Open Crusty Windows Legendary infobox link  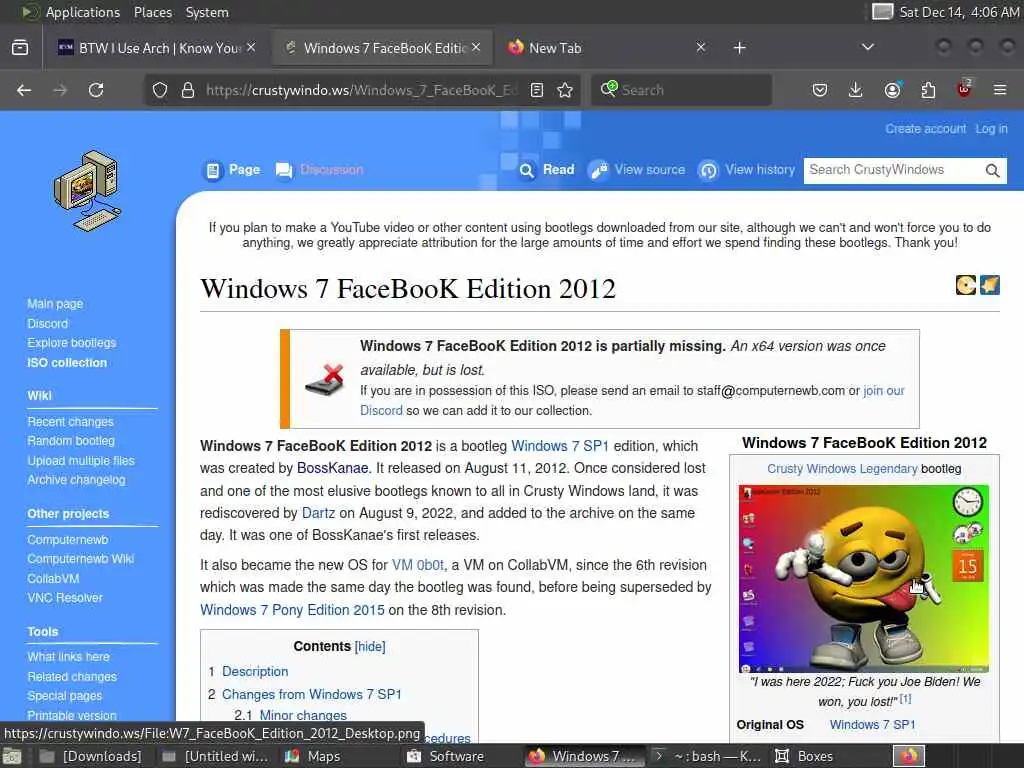[842, 469]
